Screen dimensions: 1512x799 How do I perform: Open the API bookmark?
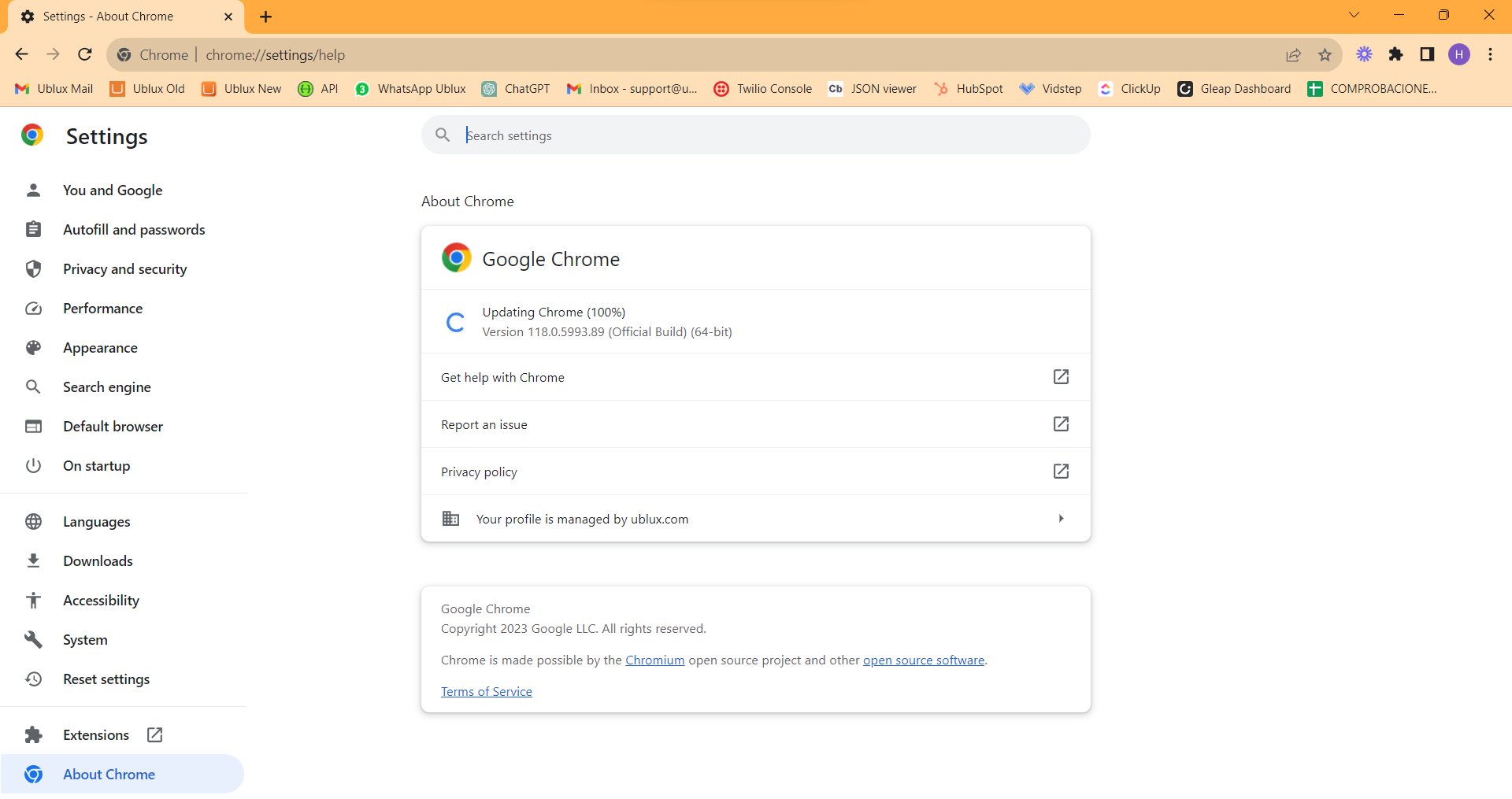[x=318, y=89]
